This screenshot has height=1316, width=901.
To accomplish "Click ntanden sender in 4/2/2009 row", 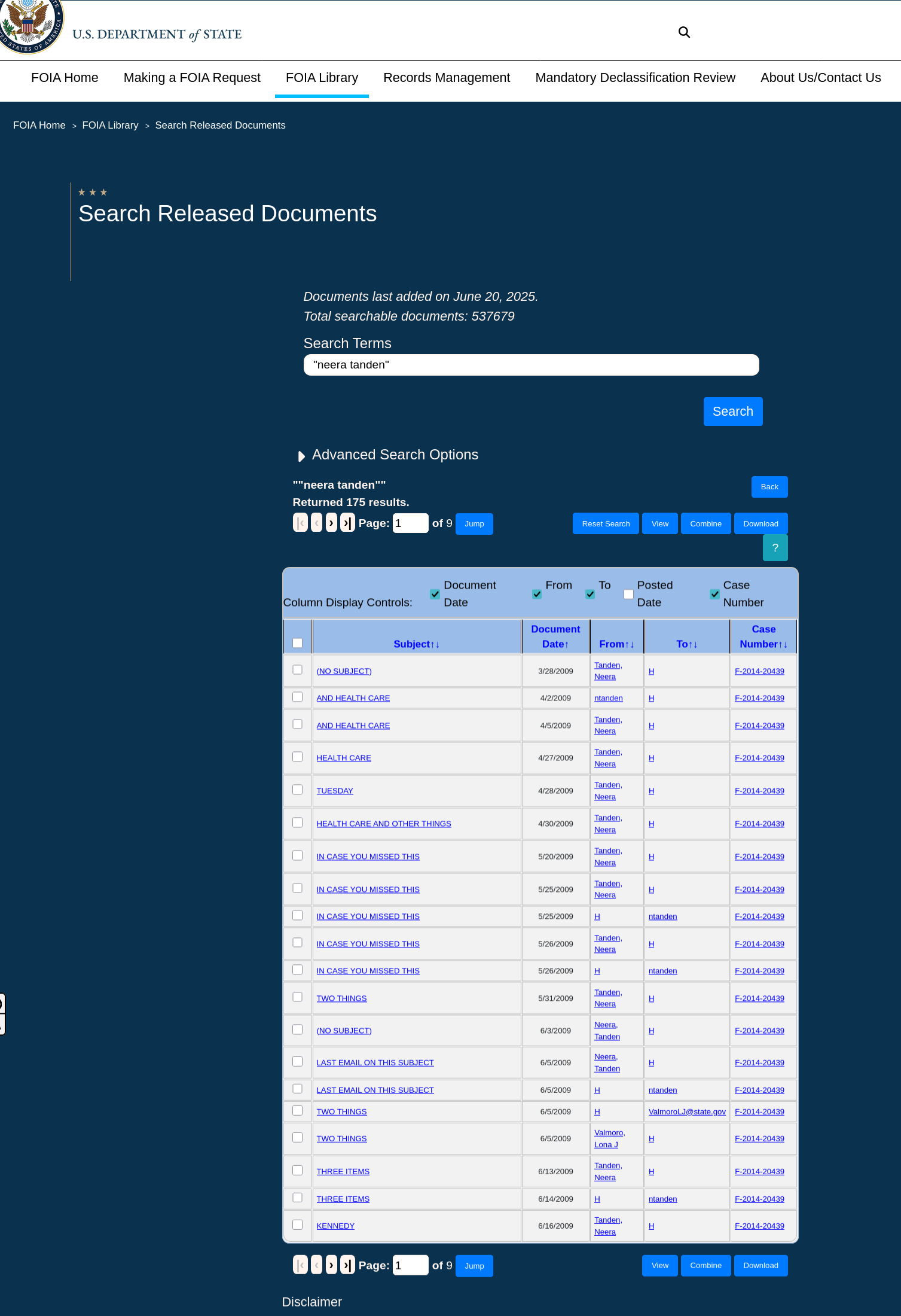I will point(608,698).
